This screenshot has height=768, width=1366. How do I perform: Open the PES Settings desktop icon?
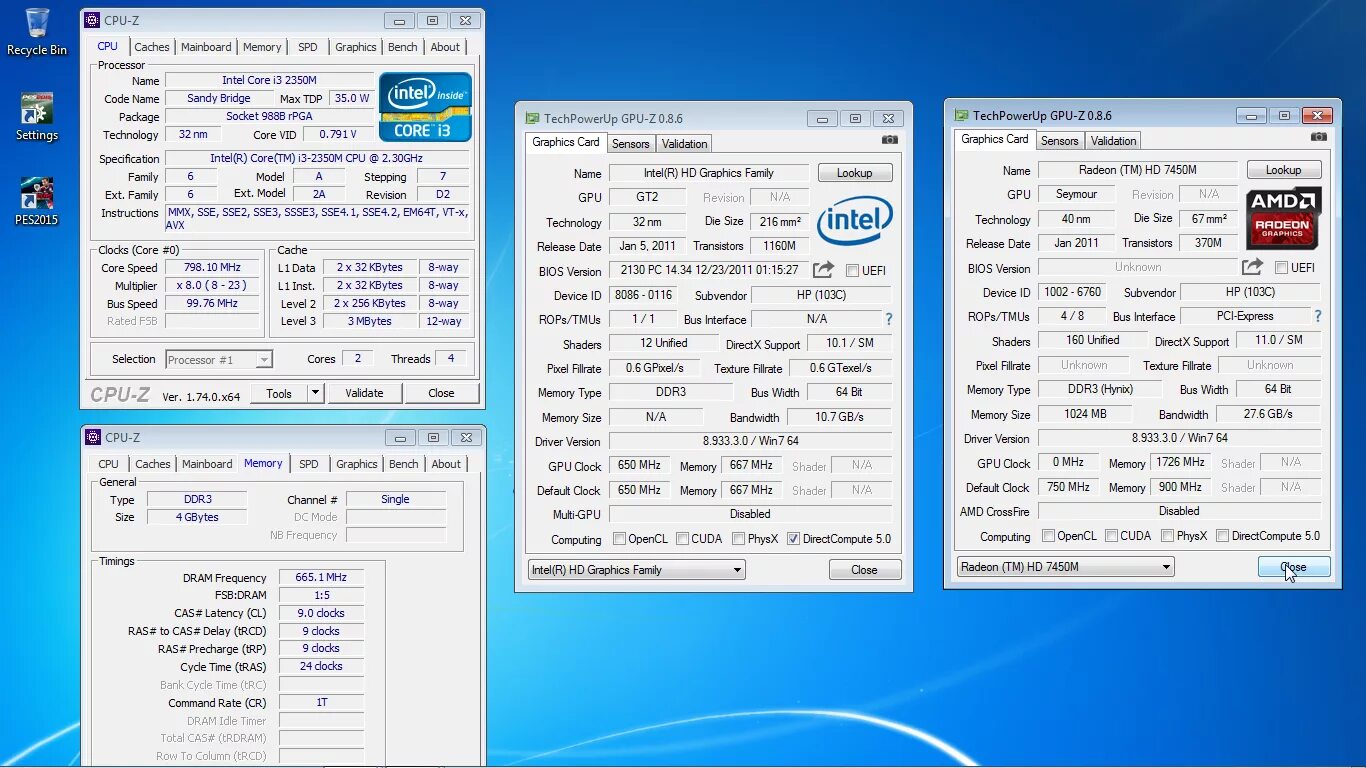(x=37, y=116)
